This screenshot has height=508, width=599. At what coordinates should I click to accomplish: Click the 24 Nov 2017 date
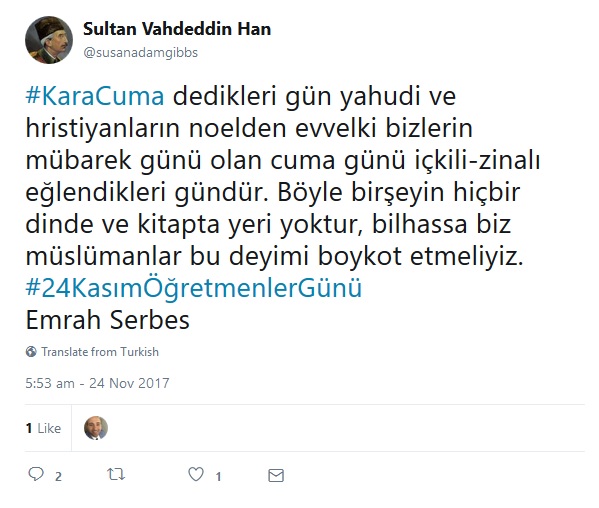(129, 383)
